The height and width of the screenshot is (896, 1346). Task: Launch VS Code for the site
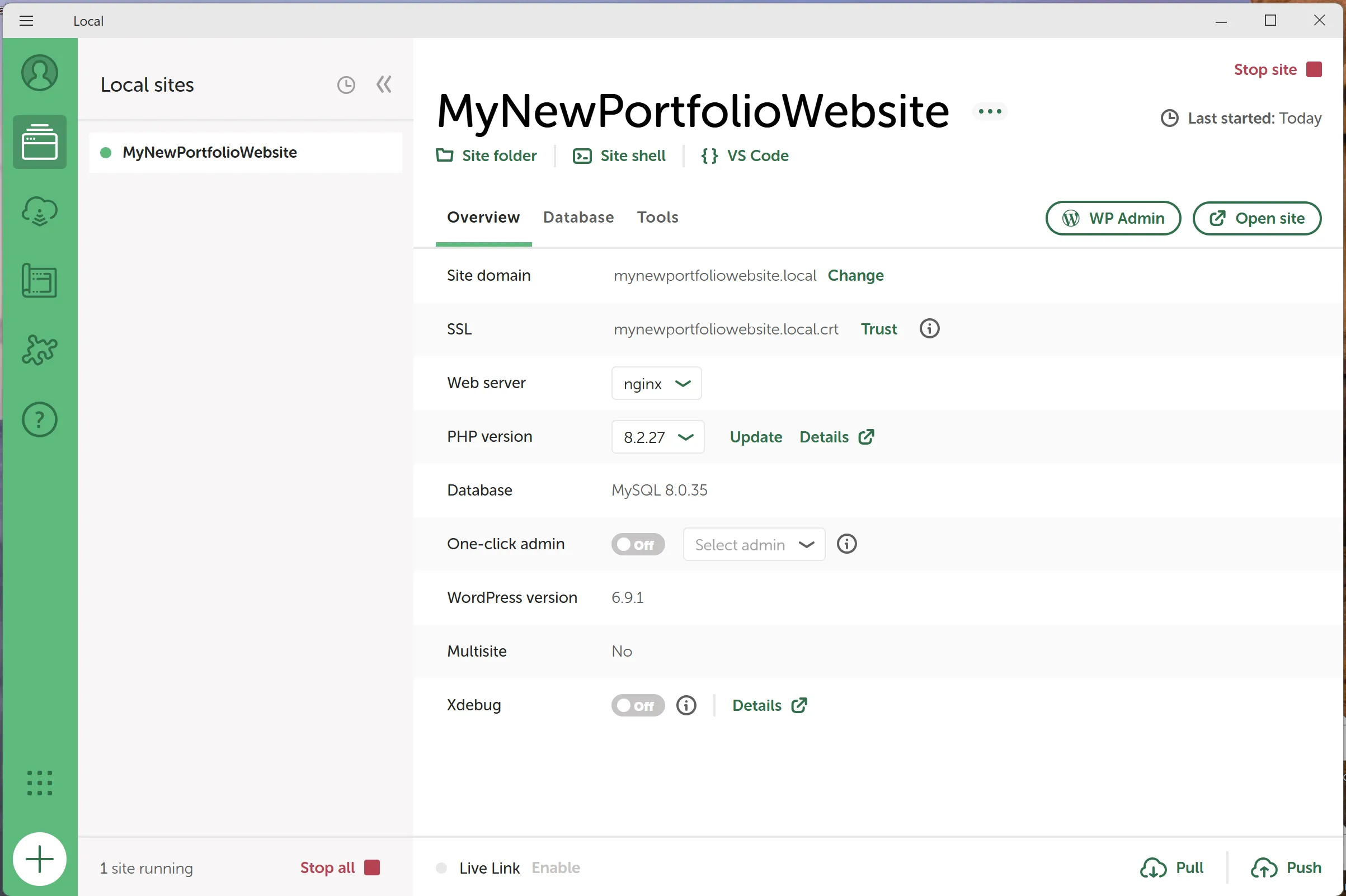[x=744, y=155]
